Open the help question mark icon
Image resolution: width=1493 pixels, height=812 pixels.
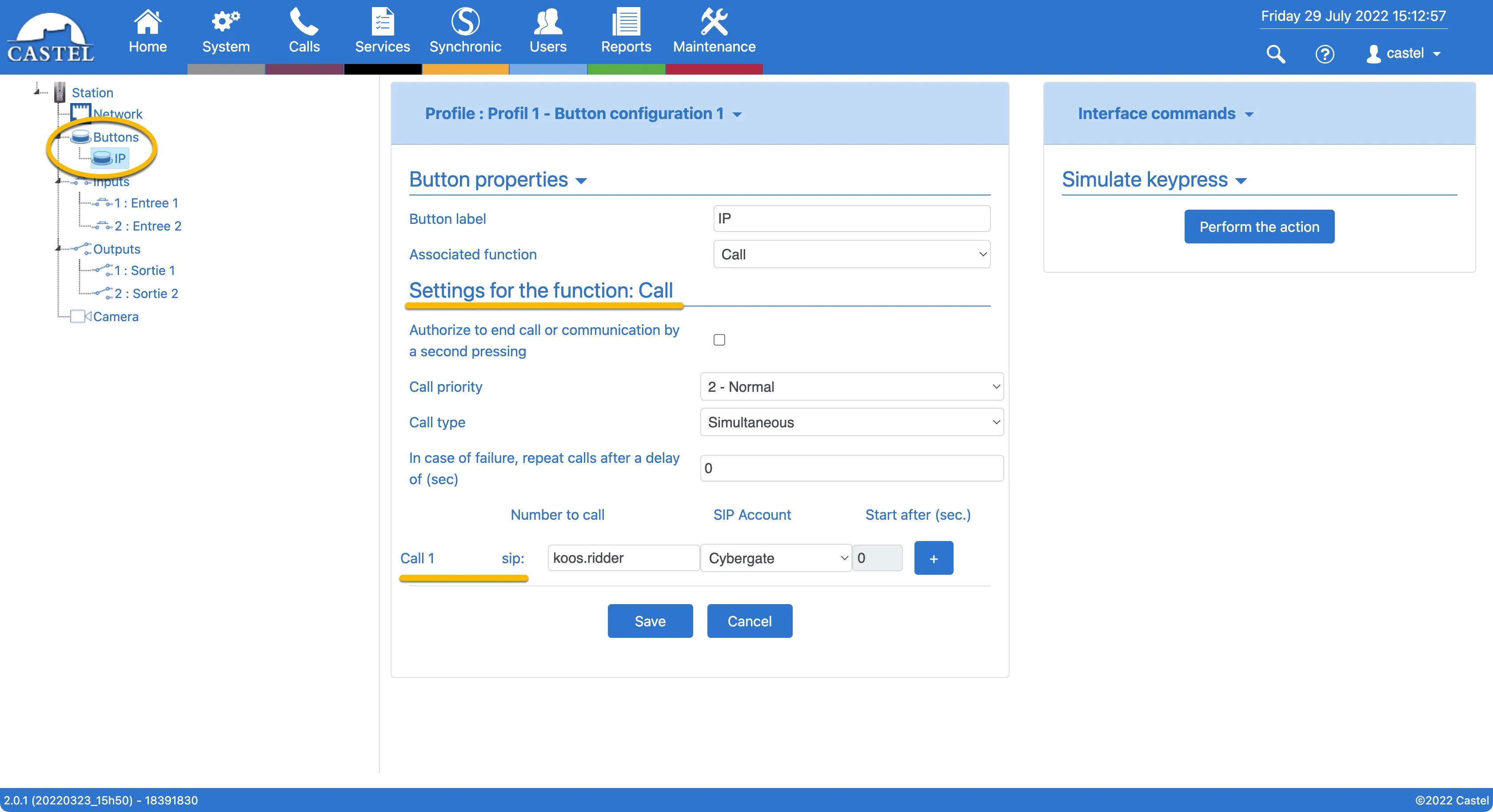point(1324,54)
